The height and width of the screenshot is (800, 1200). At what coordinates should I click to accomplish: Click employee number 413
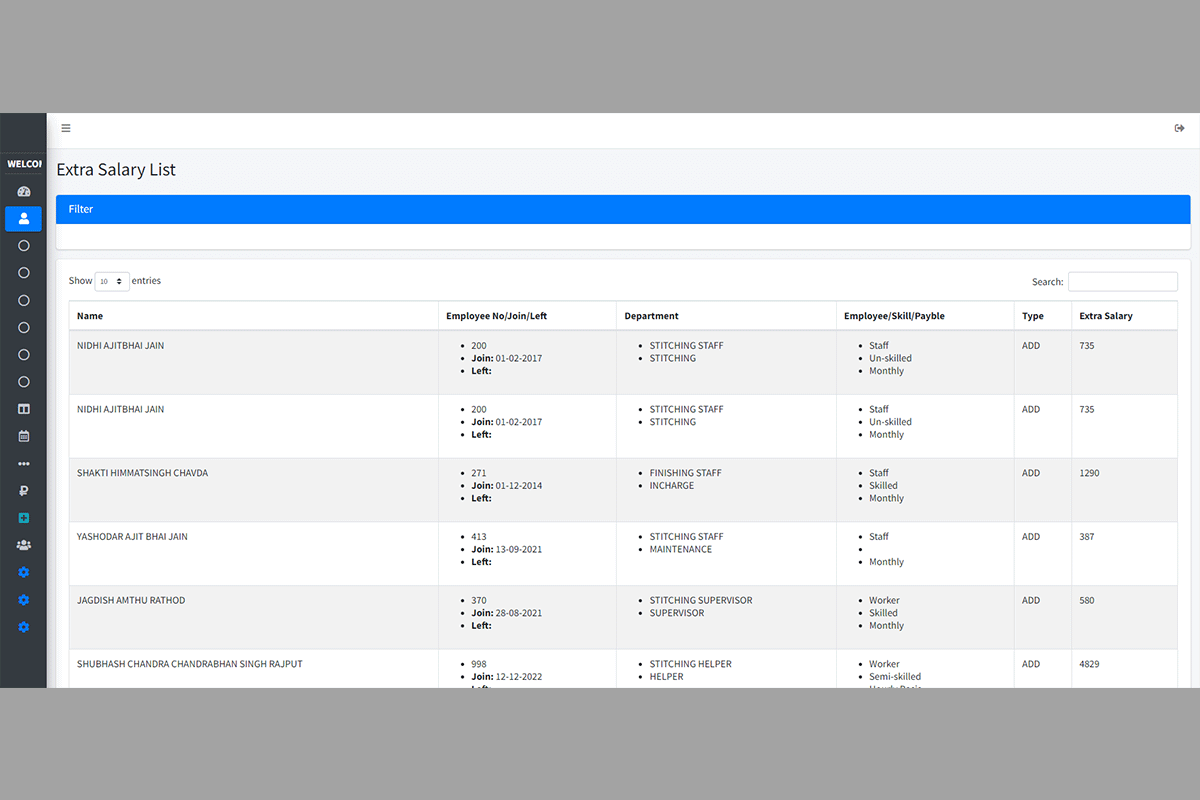[x=479, y=537]
